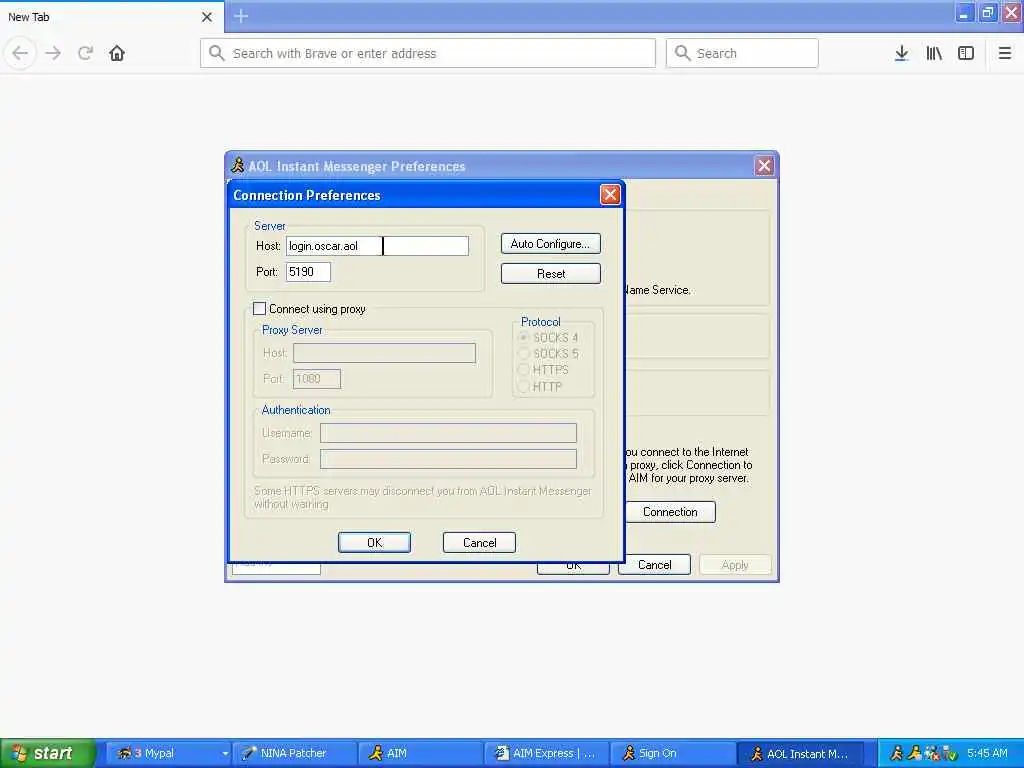Switch to NINA Patcher in taskbar
The height and width of the screenshot is (768, 1024).
(295, 753)
